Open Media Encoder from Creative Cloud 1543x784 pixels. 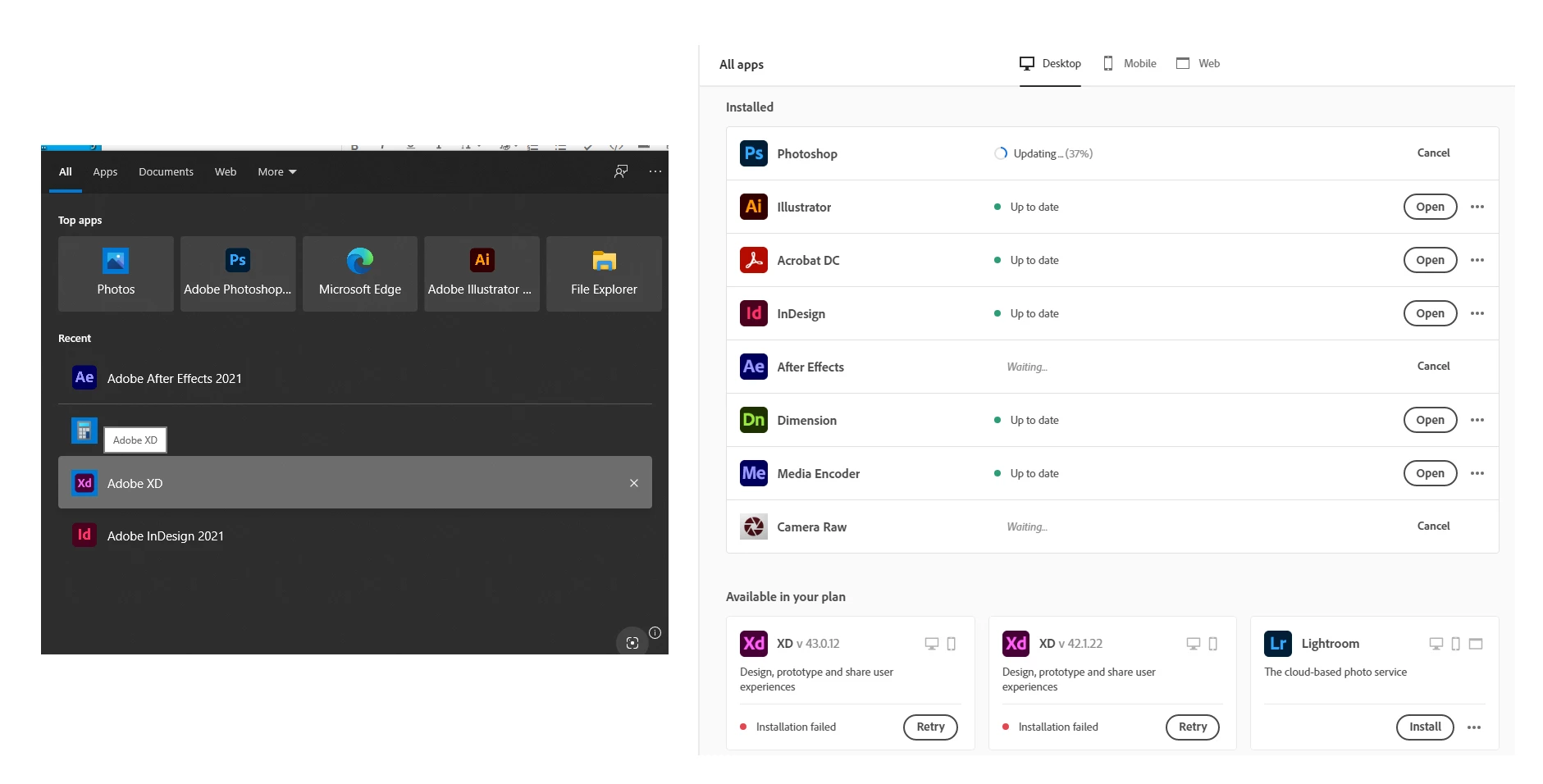(1430, 473)
